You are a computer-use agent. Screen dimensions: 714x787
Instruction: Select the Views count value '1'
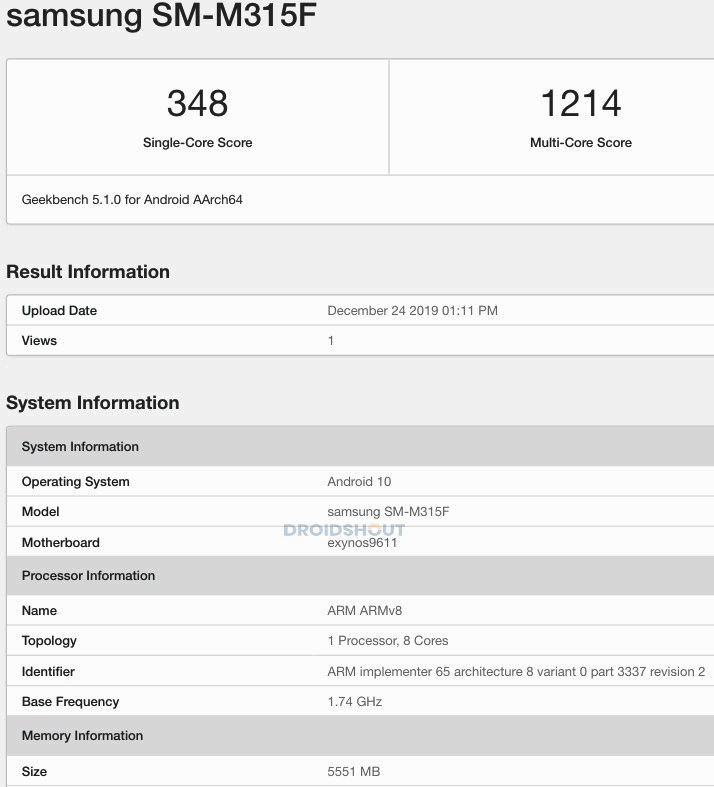(x=331, y=341)
